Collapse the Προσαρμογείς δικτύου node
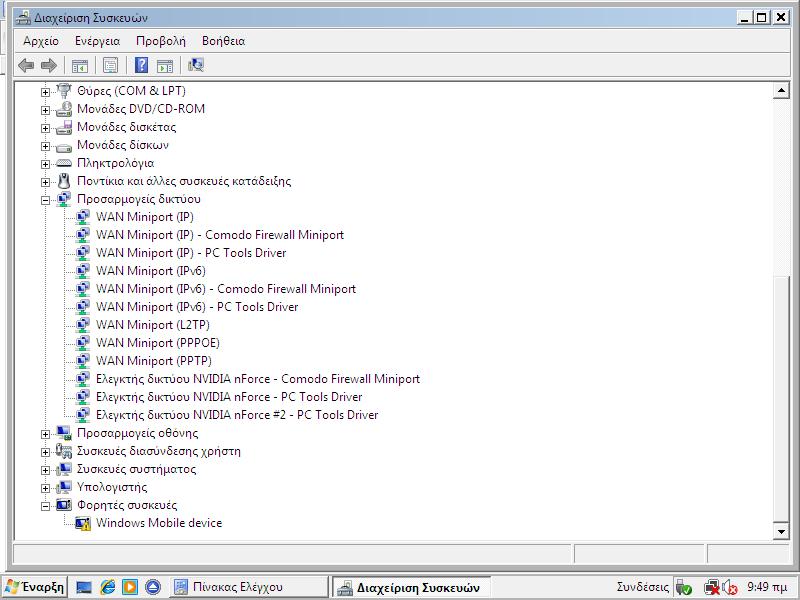The image size is (800, 600). click(45, 201)
